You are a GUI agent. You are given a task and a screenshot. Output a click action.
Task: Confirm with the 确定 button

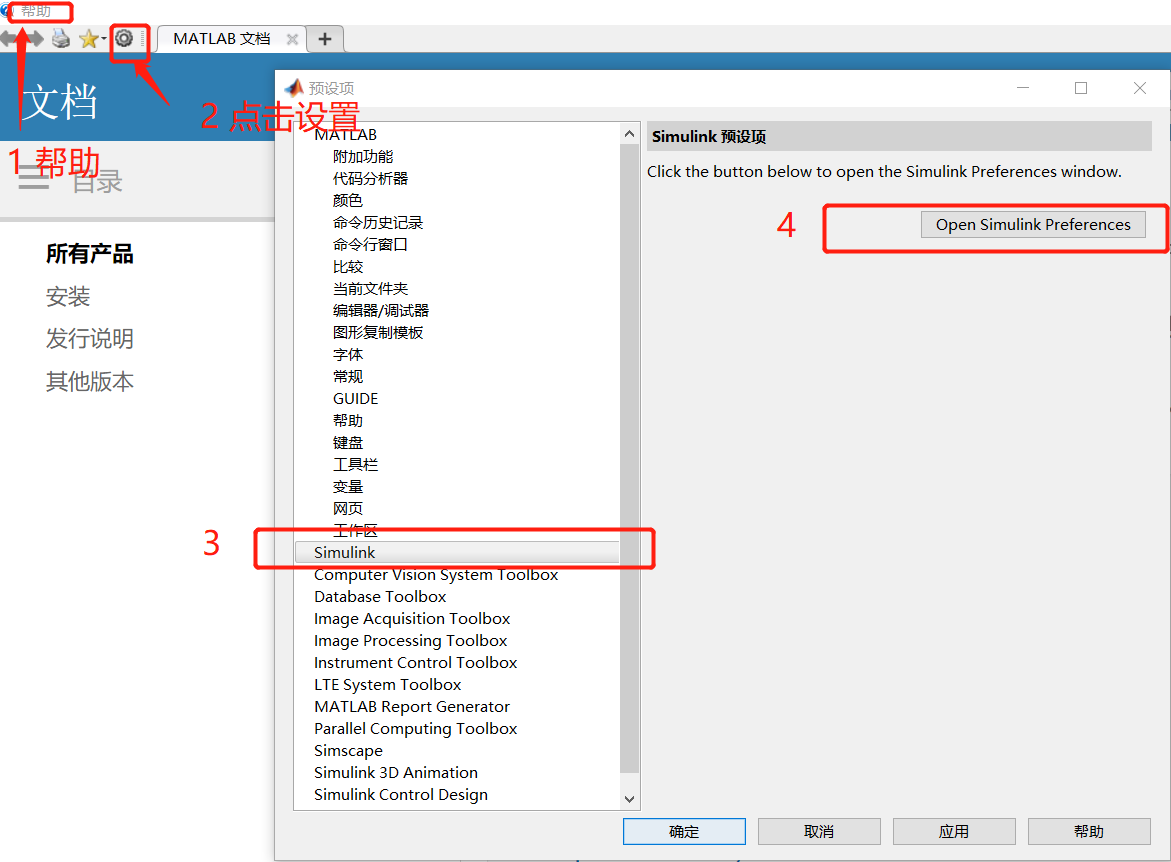point(684,831)
